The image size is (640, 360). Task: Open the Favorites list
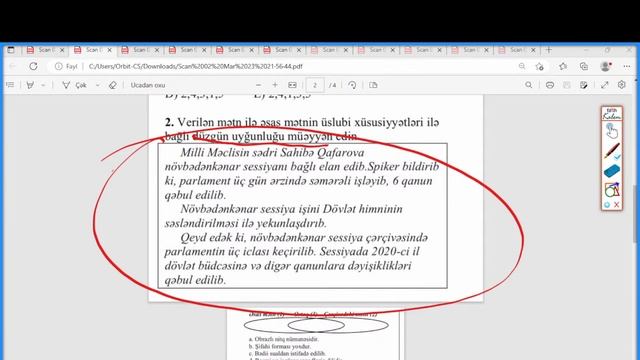(564, 66)
